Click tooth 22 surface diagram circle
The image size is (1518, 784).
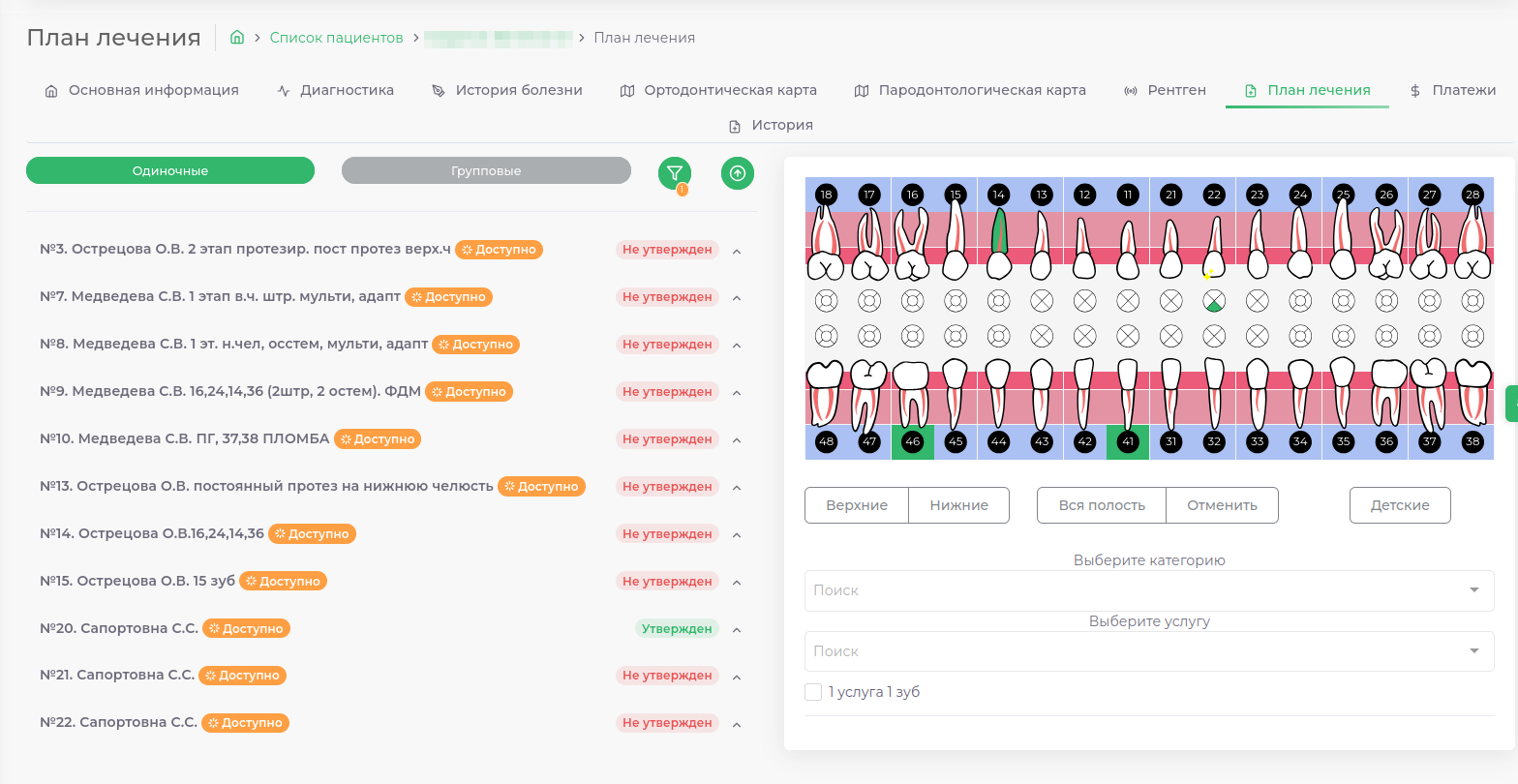1213,301
